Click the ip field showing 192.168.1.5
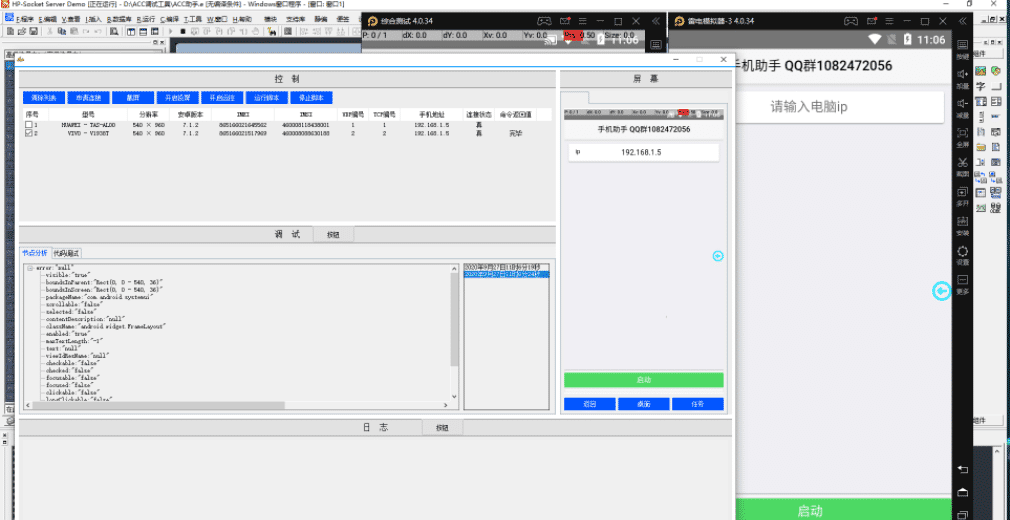The image size is (1010, 520). 643,153
